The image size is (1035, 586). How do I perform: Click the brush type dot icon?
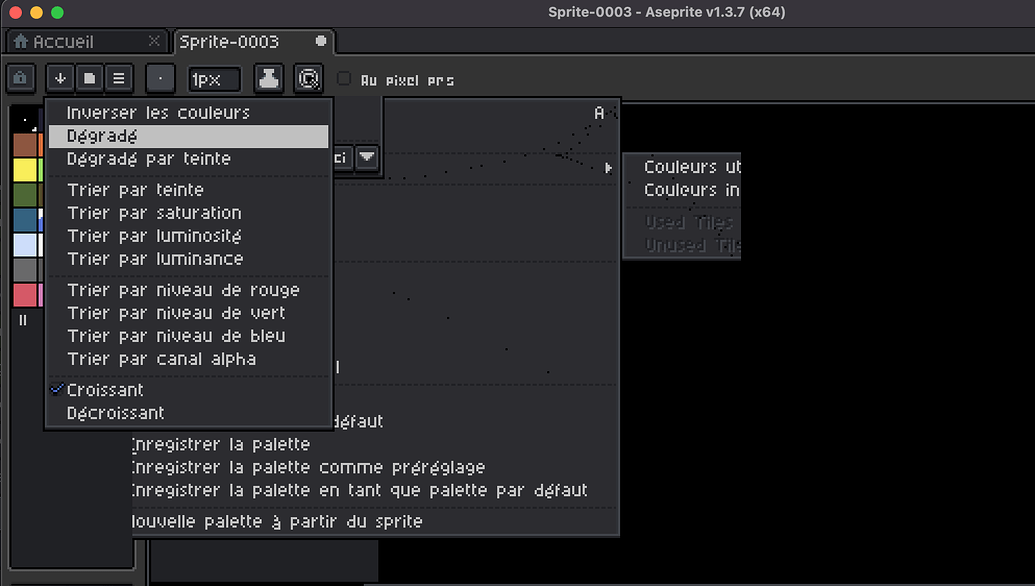tap(160, 78)
